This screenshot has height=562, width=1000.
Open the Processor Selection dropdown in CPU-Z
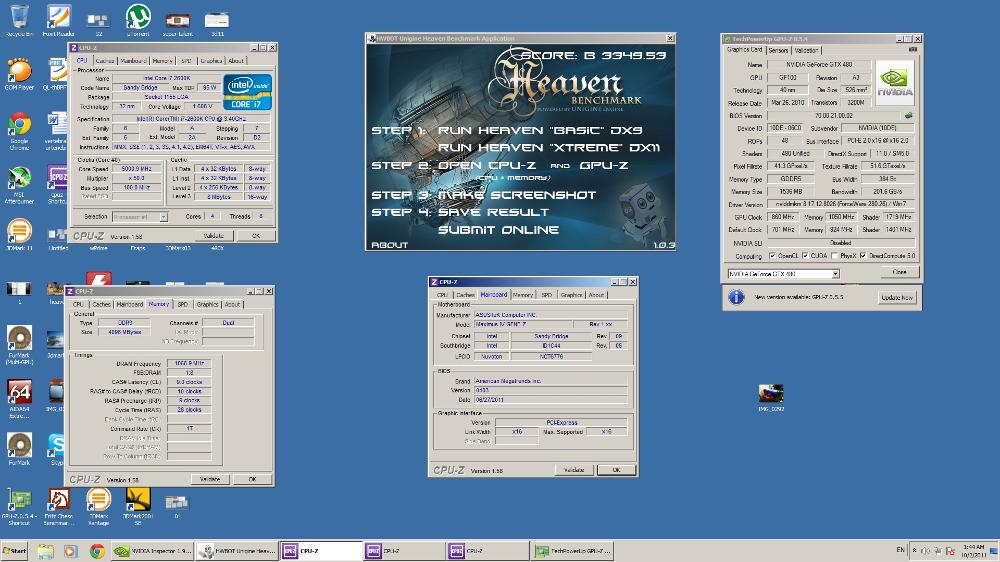click(x=163, y=217)
